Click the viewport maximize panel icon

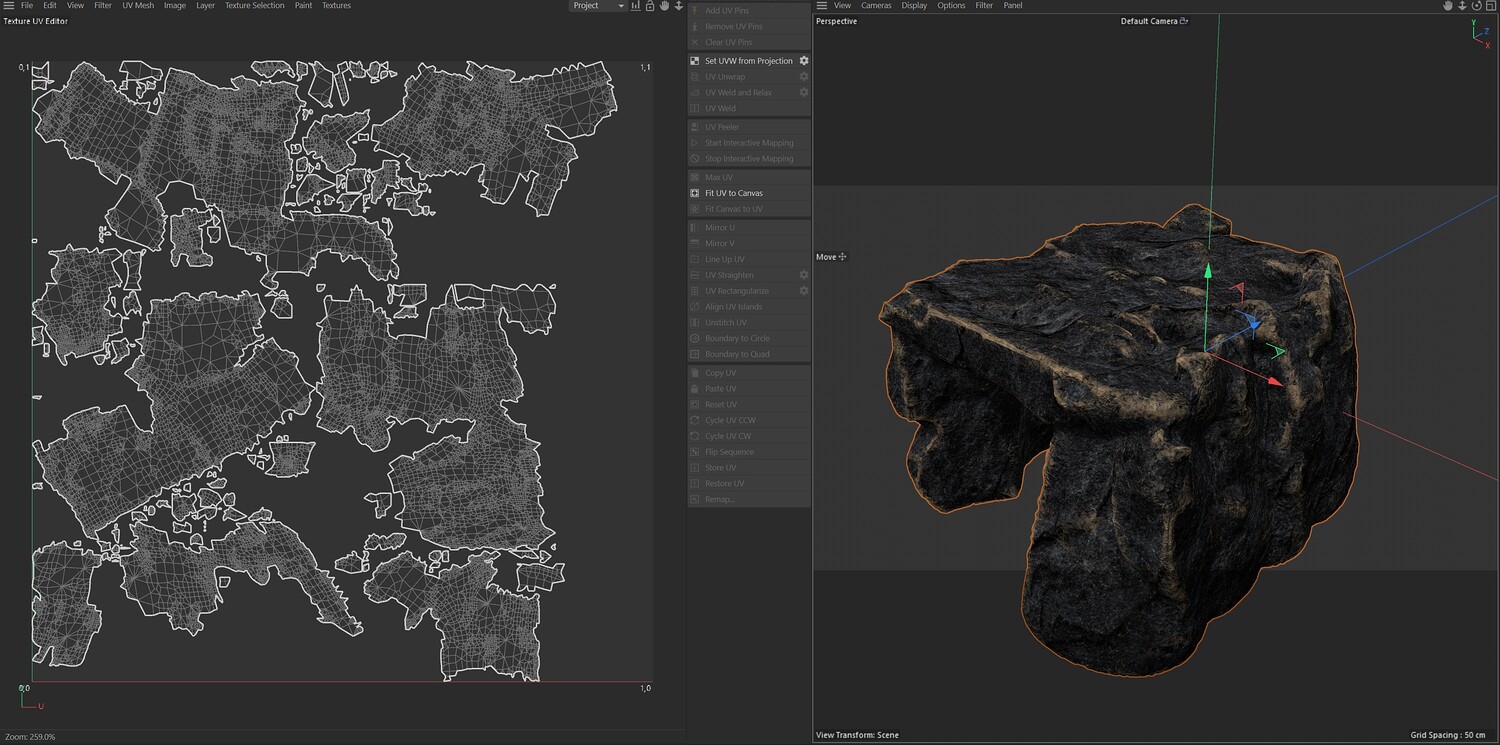click(1490, 6)
